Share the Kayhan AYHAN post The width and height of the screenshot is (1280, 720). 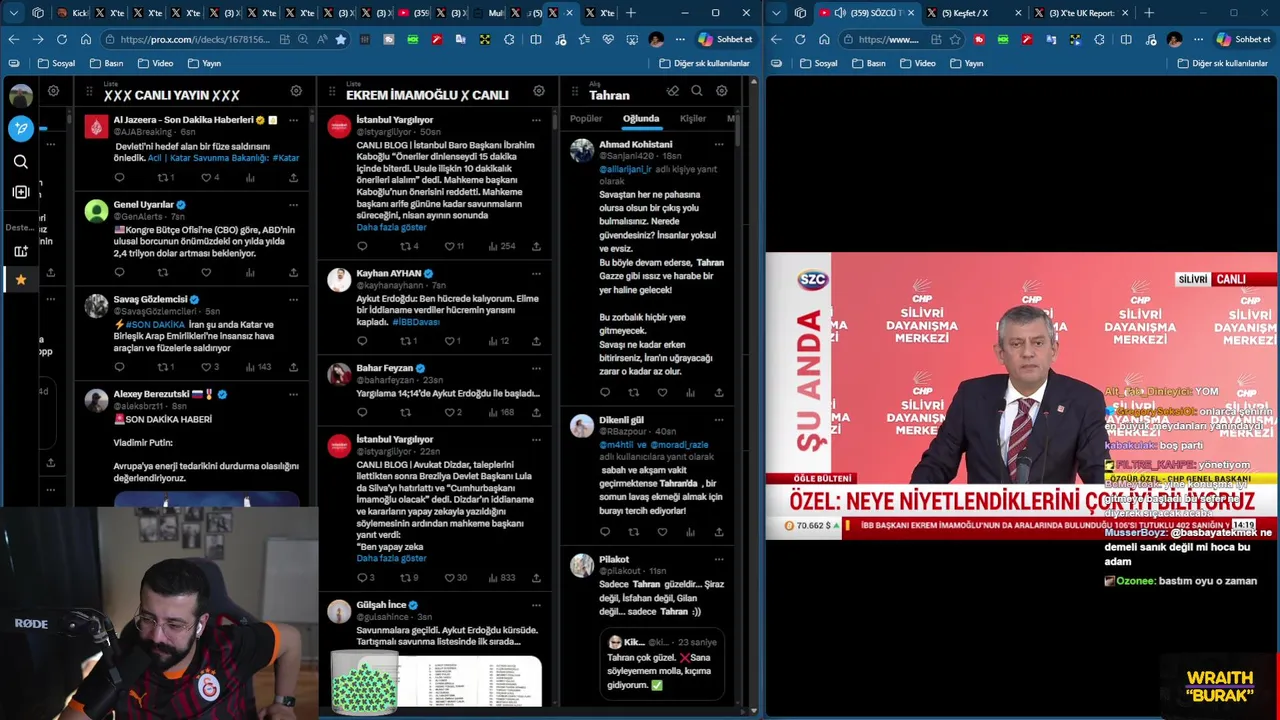coord(536,341)
